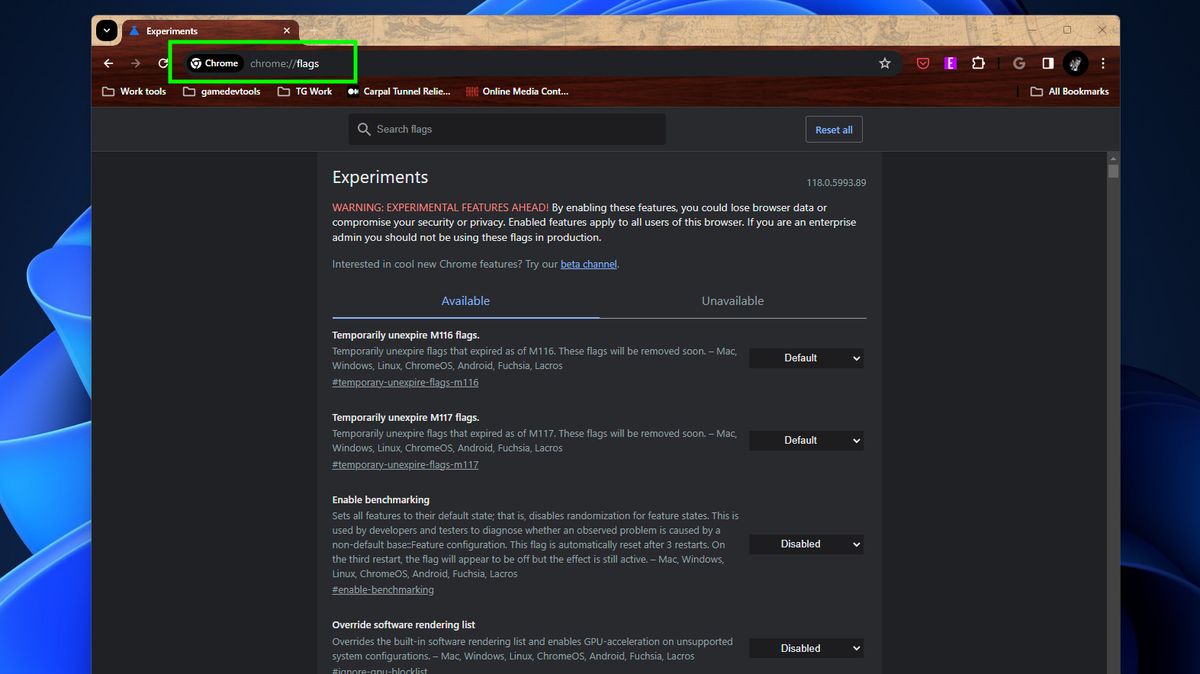
Task: Click the Enable benchmarking flag title
Action: tap(381, 500)
